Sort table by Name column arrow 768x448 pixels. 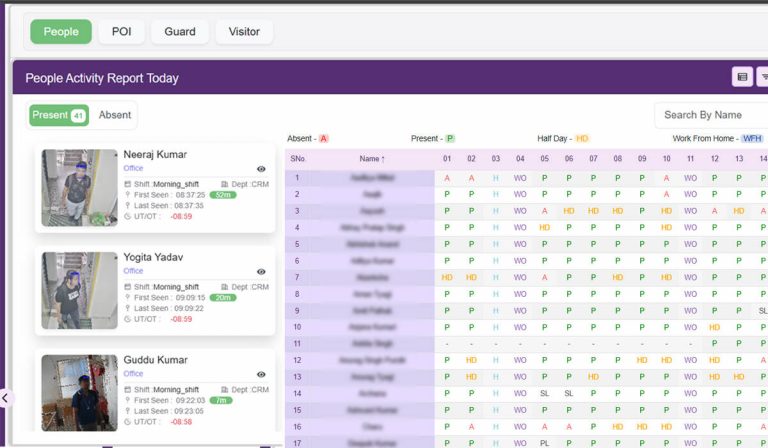382,159
